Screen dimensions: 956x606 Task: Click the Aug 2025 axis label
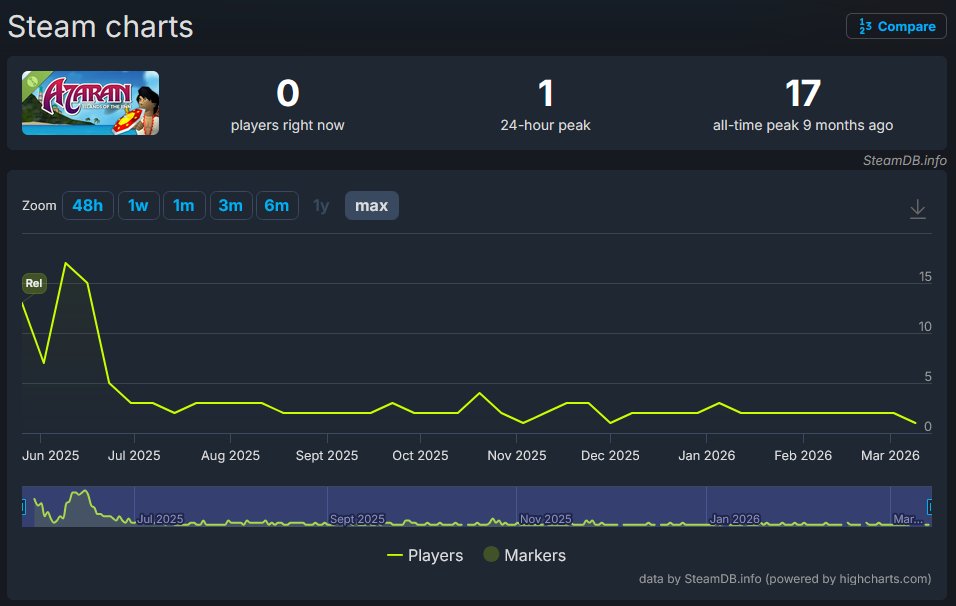point(230,455)
